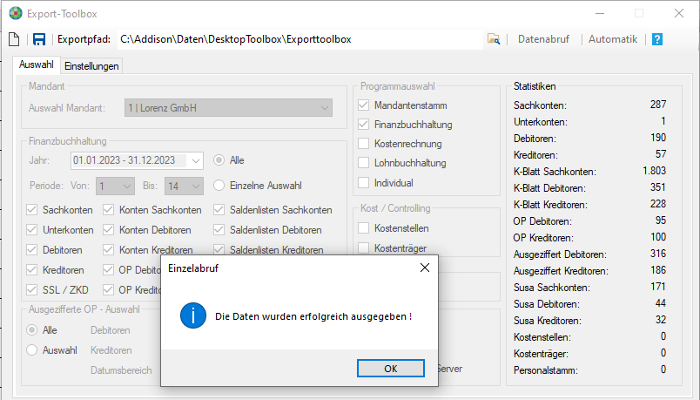Minimize the Export-Toolbox window
The height and width of the screenshot is (400, 700).
[600, 13]
